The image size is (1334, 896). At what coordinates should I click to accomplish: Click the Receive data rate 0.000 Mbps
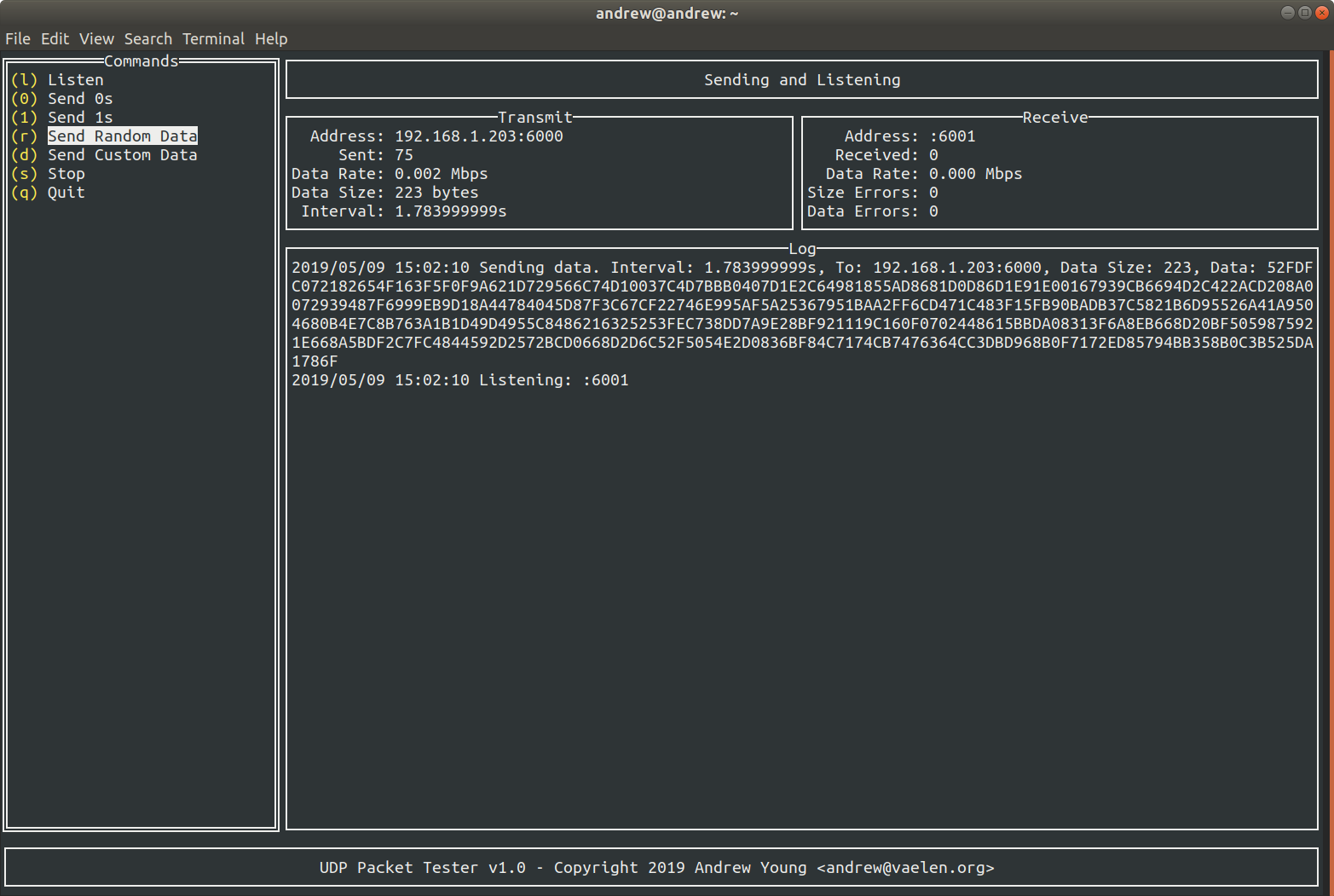(975, 173)
